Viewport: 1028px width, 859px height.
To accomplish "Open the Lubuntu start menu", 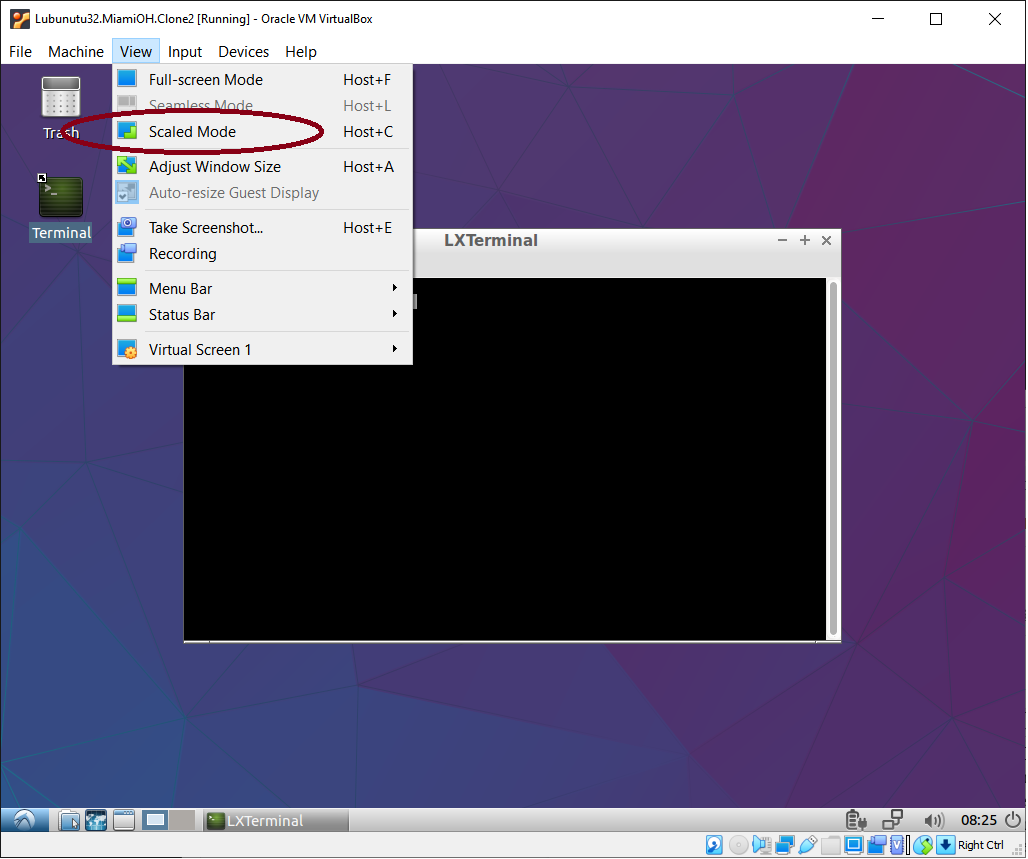I will (x=24, y=820).
